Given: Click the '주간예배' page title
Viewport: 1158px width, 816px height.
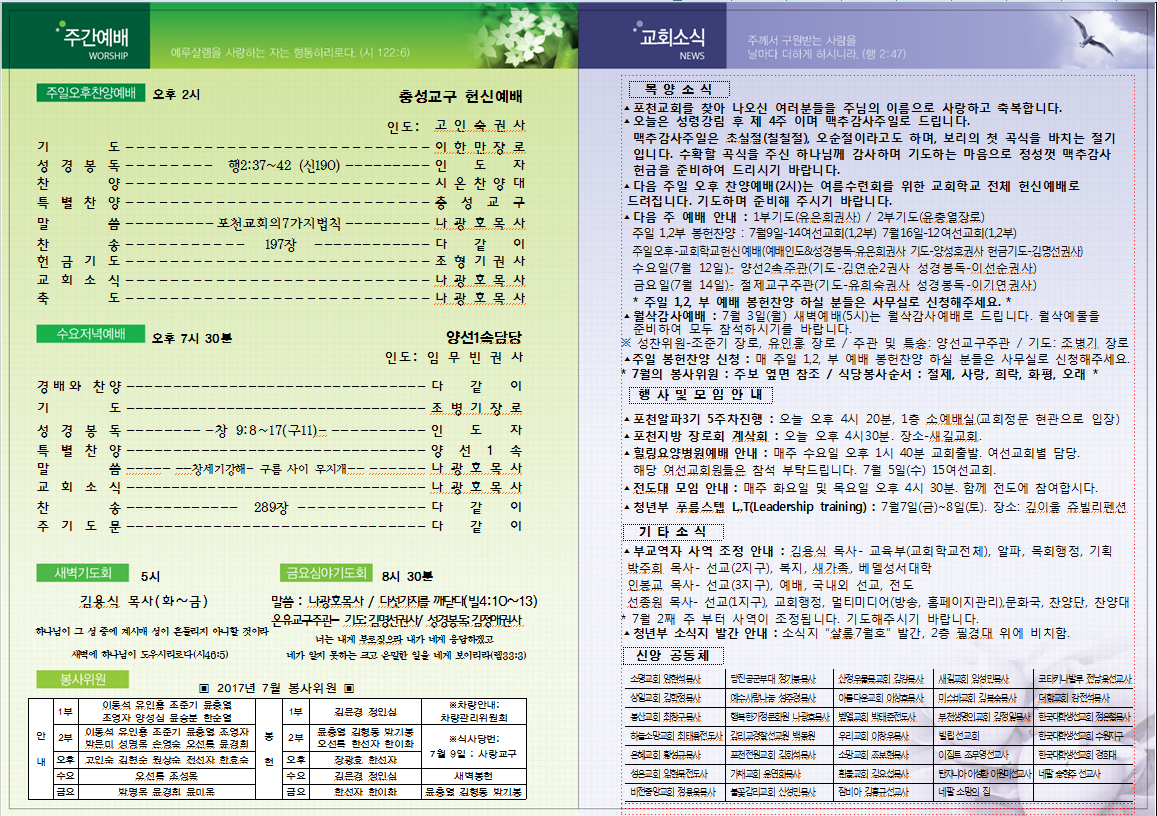Looking at the screenshot, I should tap(95, 36).
